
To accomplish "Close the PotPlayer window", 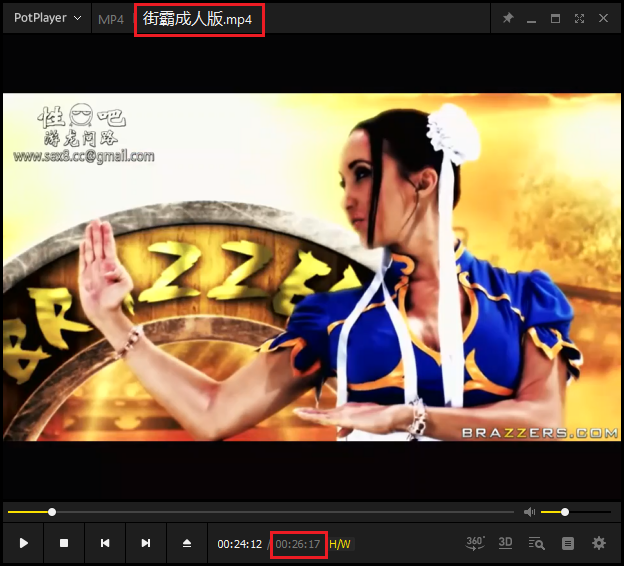I will [x=603, y=18].
